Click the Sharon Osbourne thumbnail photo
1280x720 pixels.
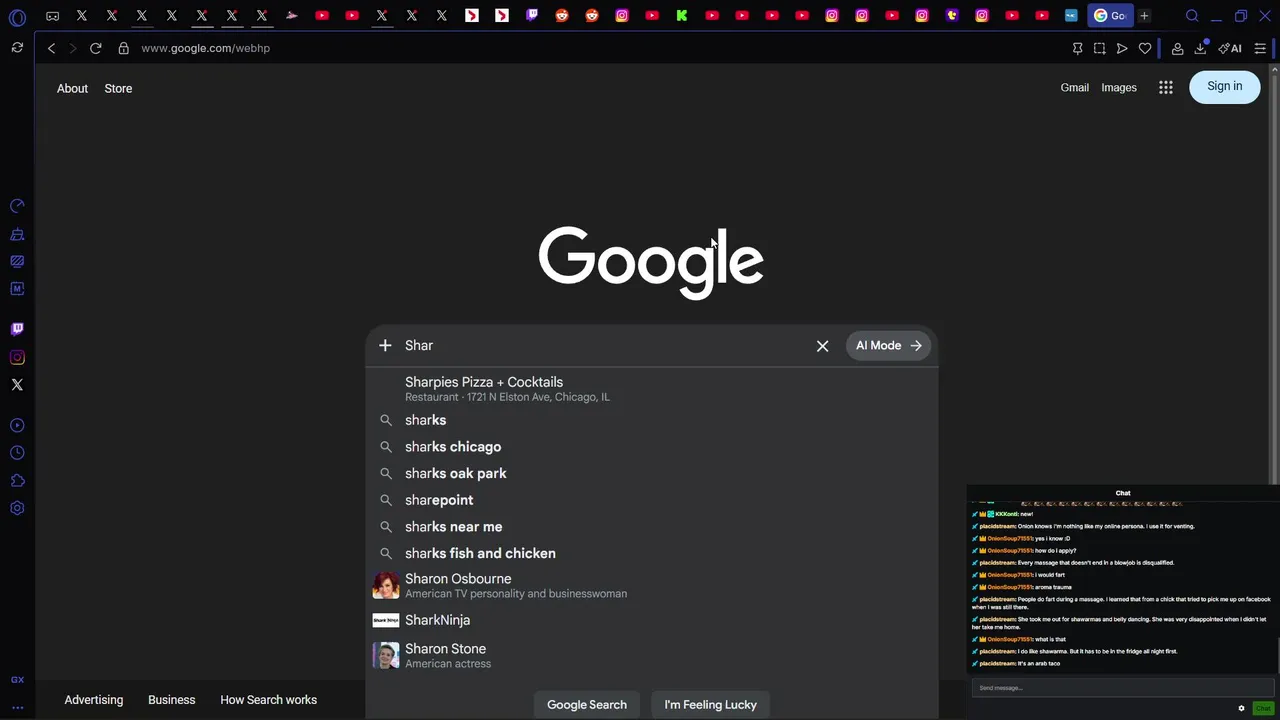click(386, 586)
